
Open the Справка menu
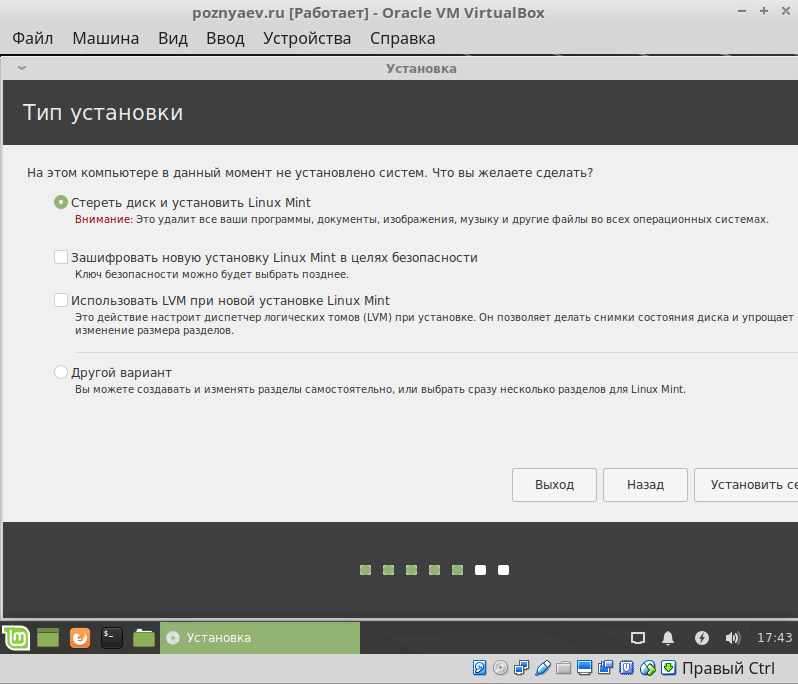click(402, 38)
